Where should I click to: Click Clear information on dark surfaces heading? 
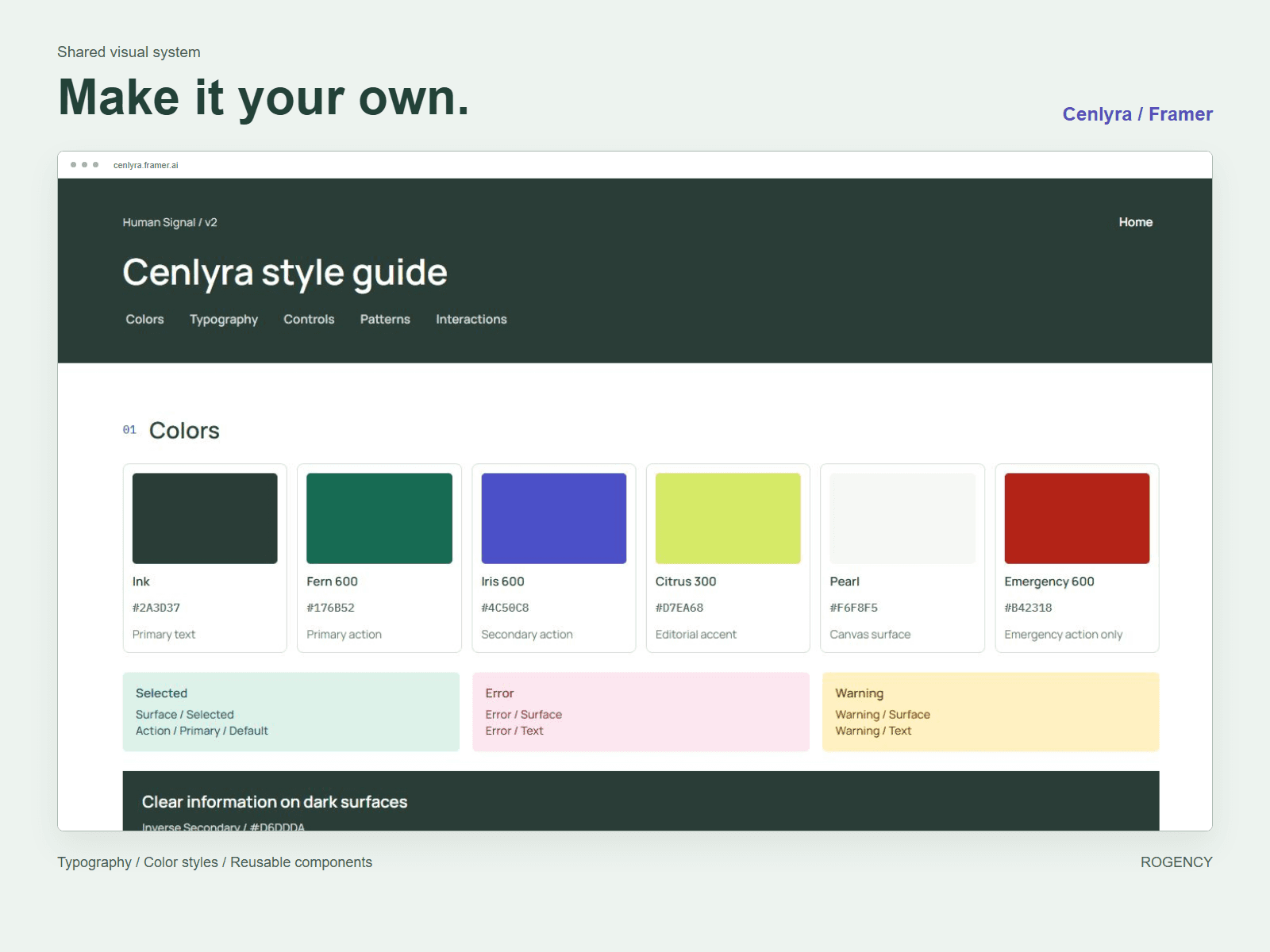(x=275, y=802)
